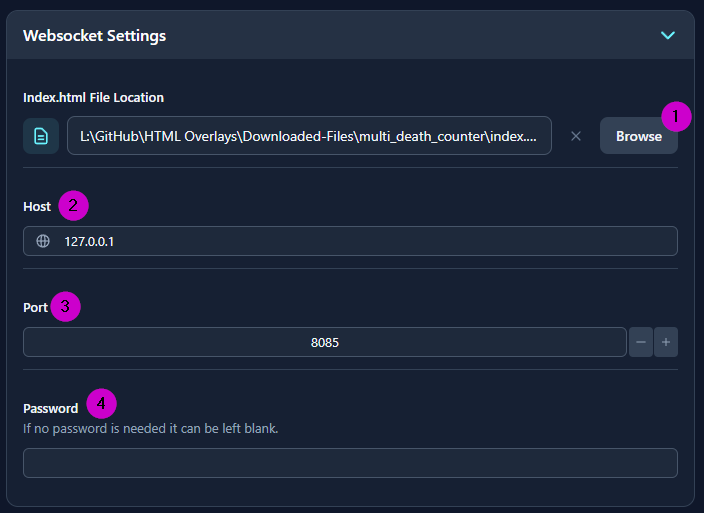Click the magenta badge numbered 2

73,206
